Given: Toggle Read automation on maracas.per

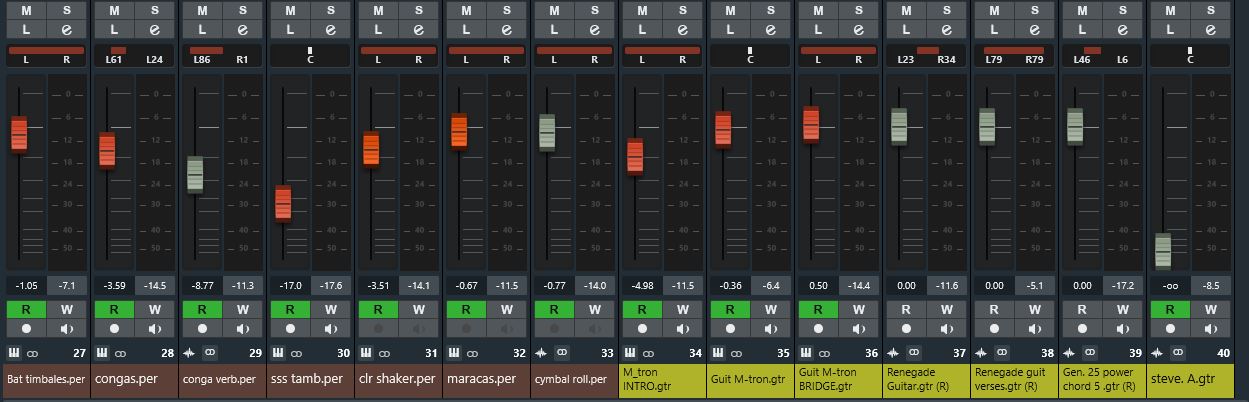Looking at the screenshot, I should (466, 309).
